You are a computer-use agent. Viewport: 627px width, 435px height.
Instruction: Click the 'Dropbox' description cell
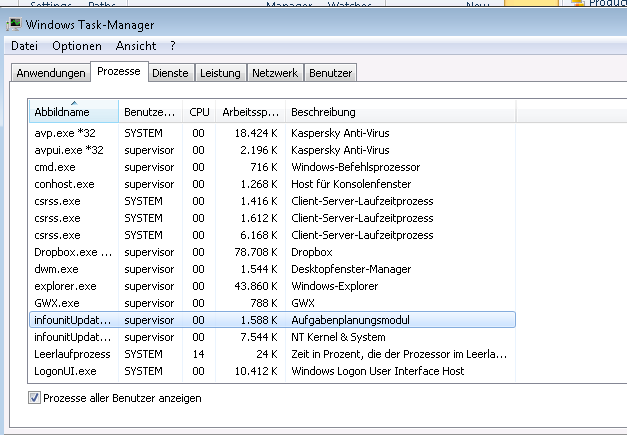[x=312, y=252]
